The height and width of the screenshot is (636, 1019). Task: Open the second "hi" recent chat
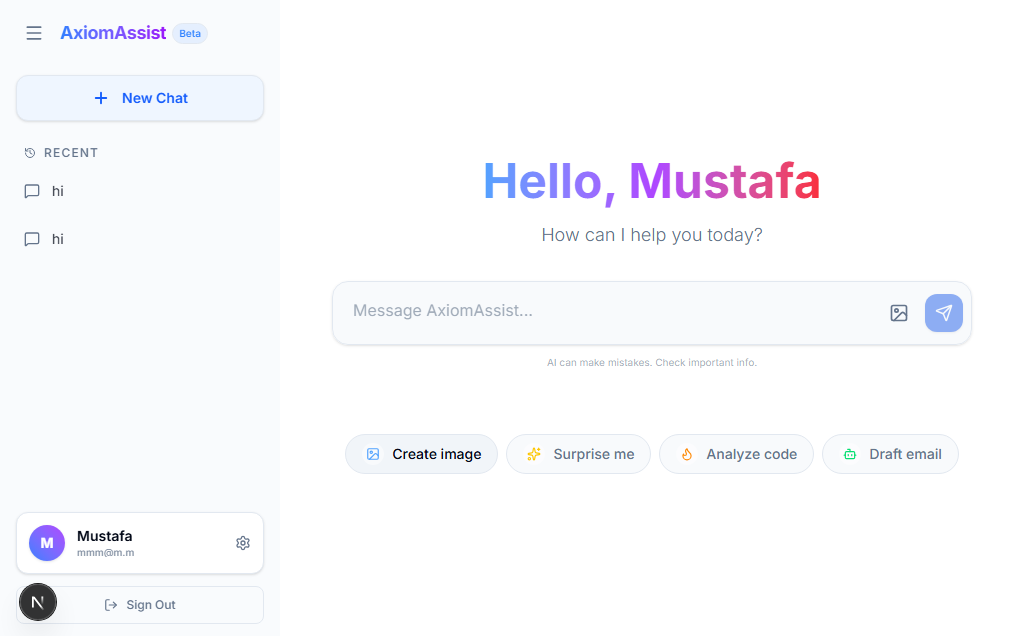[x=58, y=239]
